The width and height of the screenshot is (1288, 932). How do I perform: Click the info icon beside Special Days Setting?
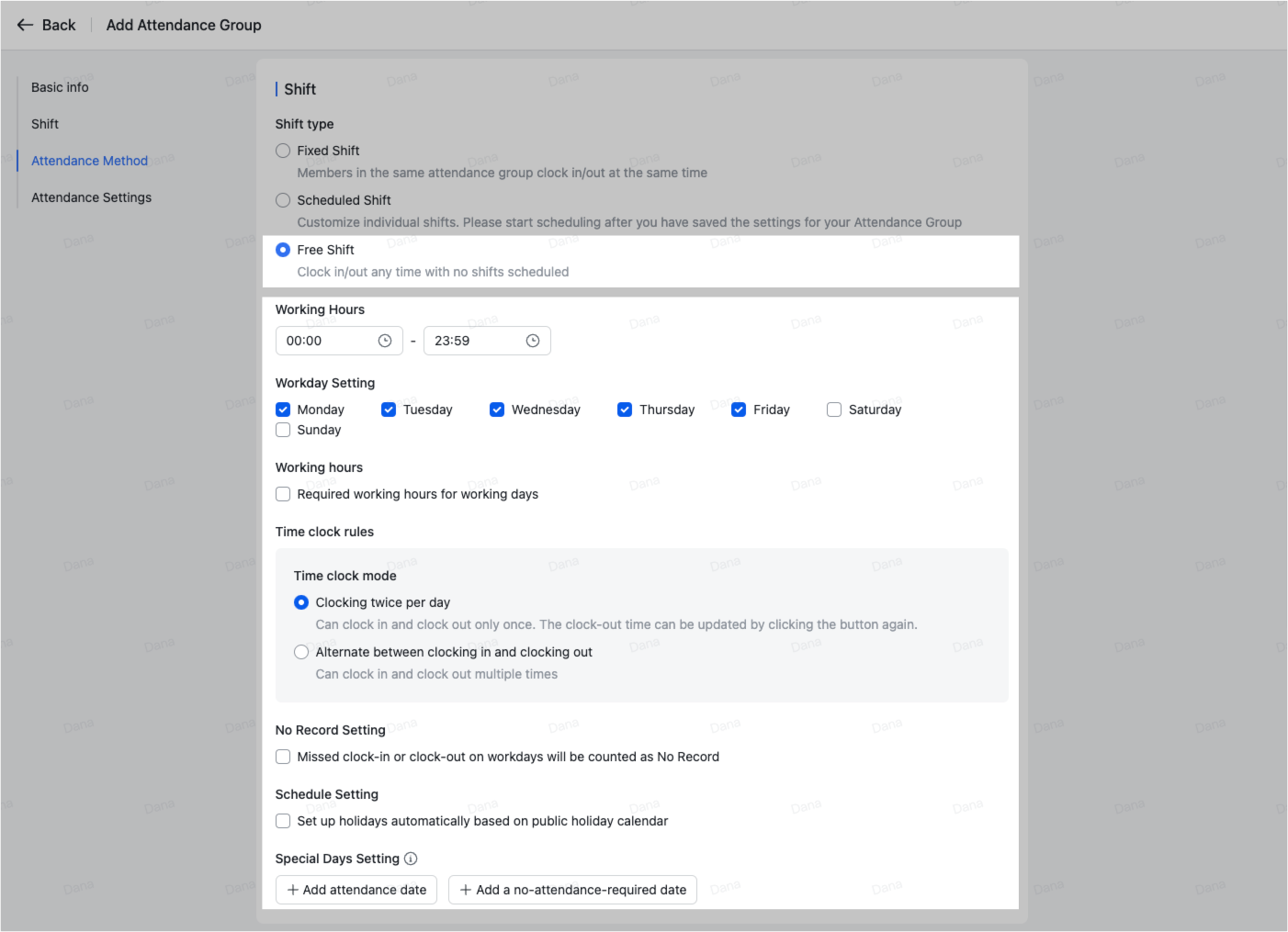click(x=412, y=859)
